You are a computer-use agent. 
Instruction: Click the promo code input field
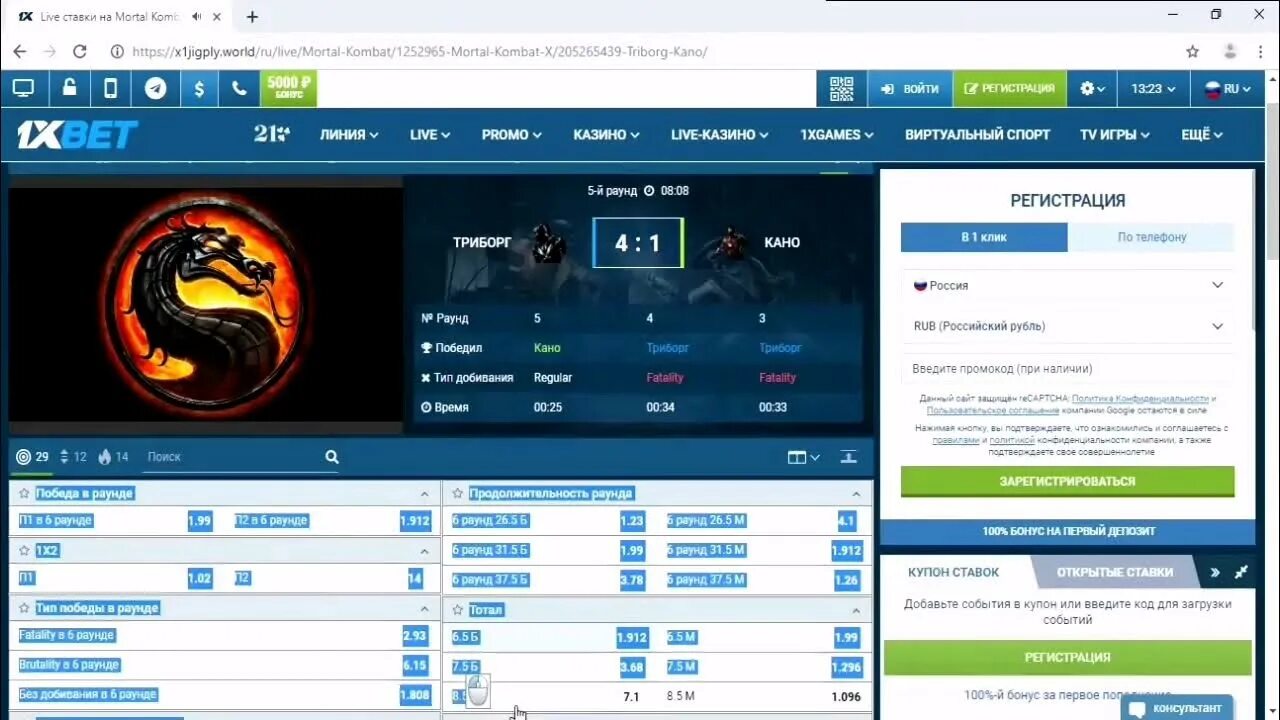click(1068, 368)
